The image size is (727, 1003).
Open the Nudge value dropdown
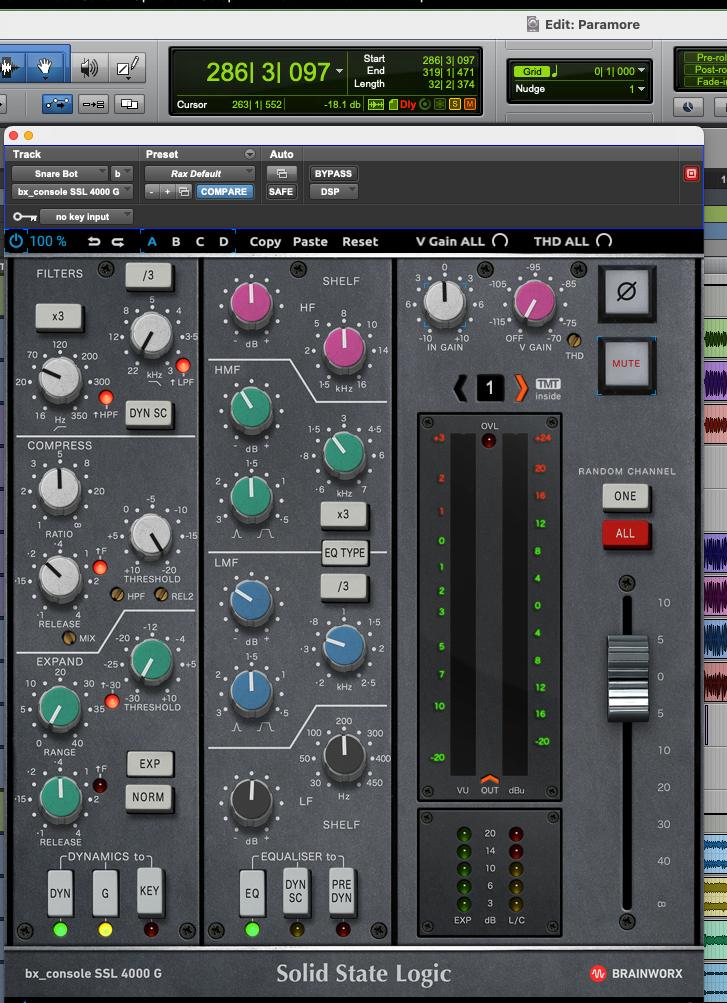(x=641, y=89)
